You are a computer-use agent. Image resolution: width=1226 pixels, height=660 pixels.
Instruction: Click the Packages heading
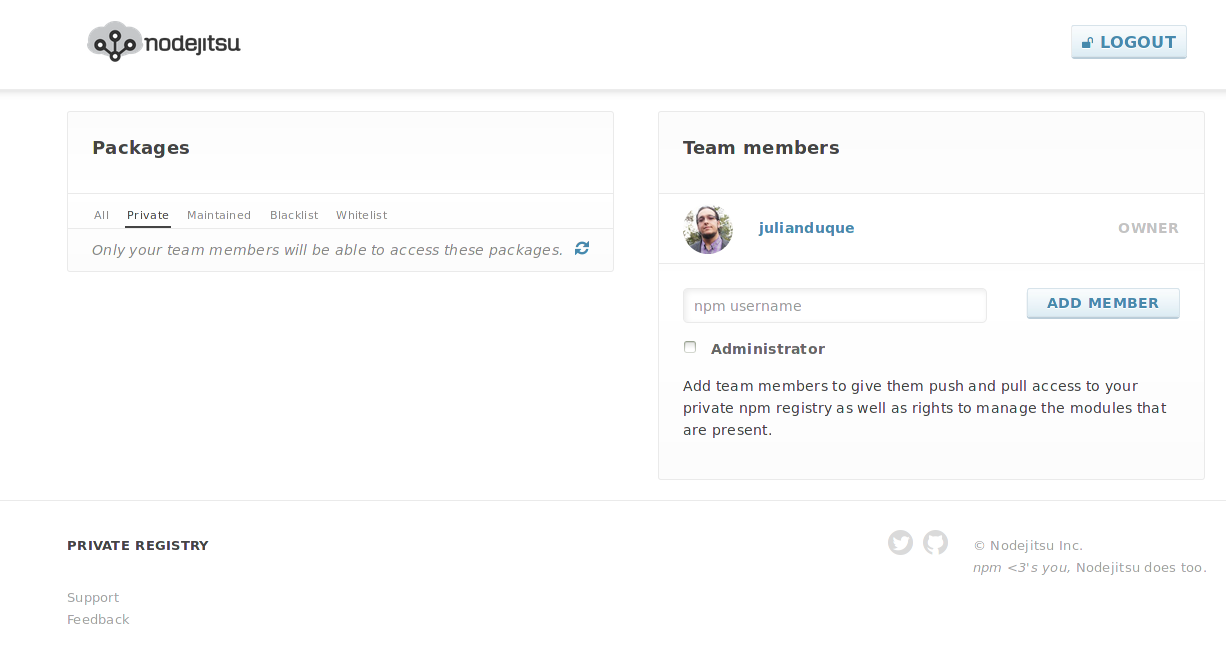tap(141, 148)
